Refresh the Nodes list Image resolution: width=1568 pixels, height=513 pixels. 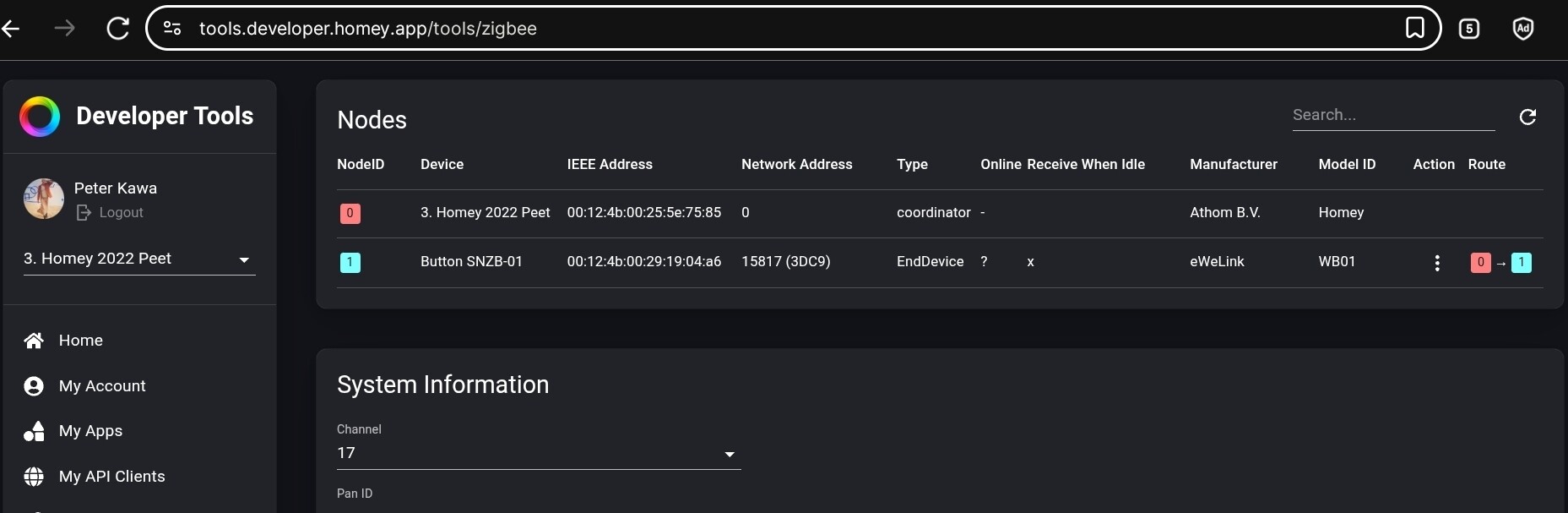pos(1527,117)
